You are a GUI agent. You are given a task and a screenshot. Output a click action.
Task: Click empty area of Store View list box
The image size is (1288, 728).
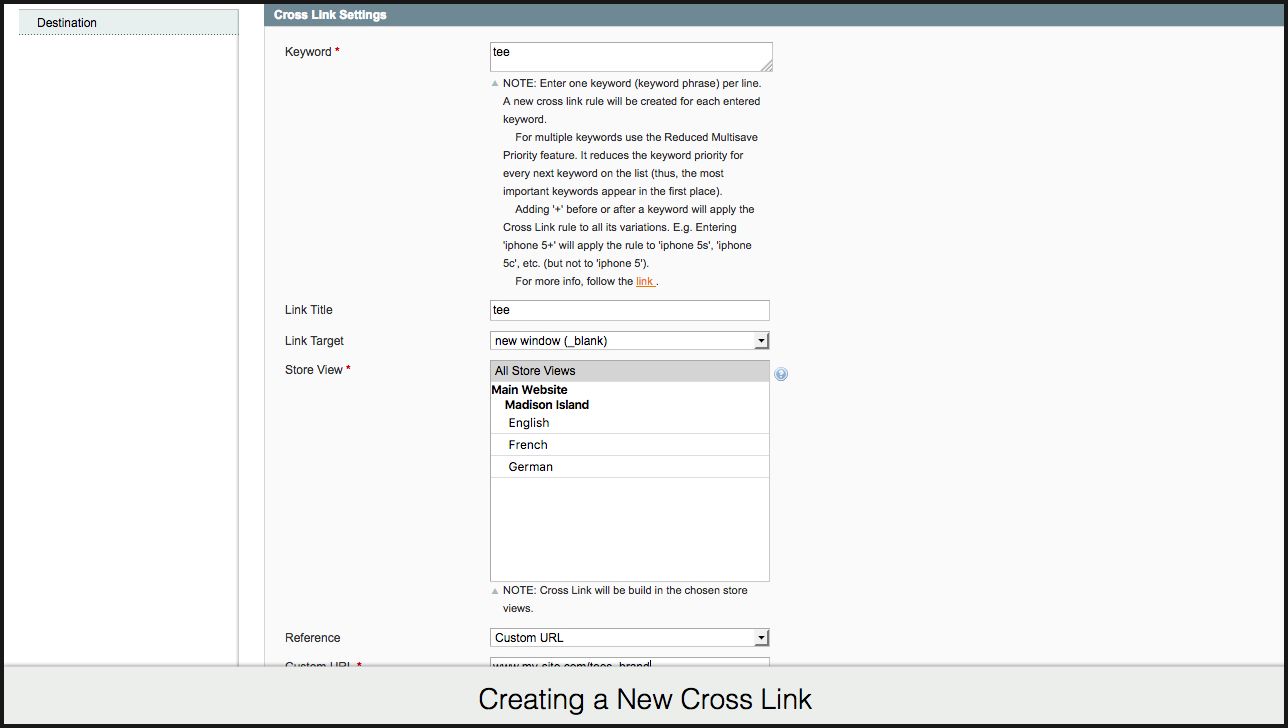(x=629, y=530)
